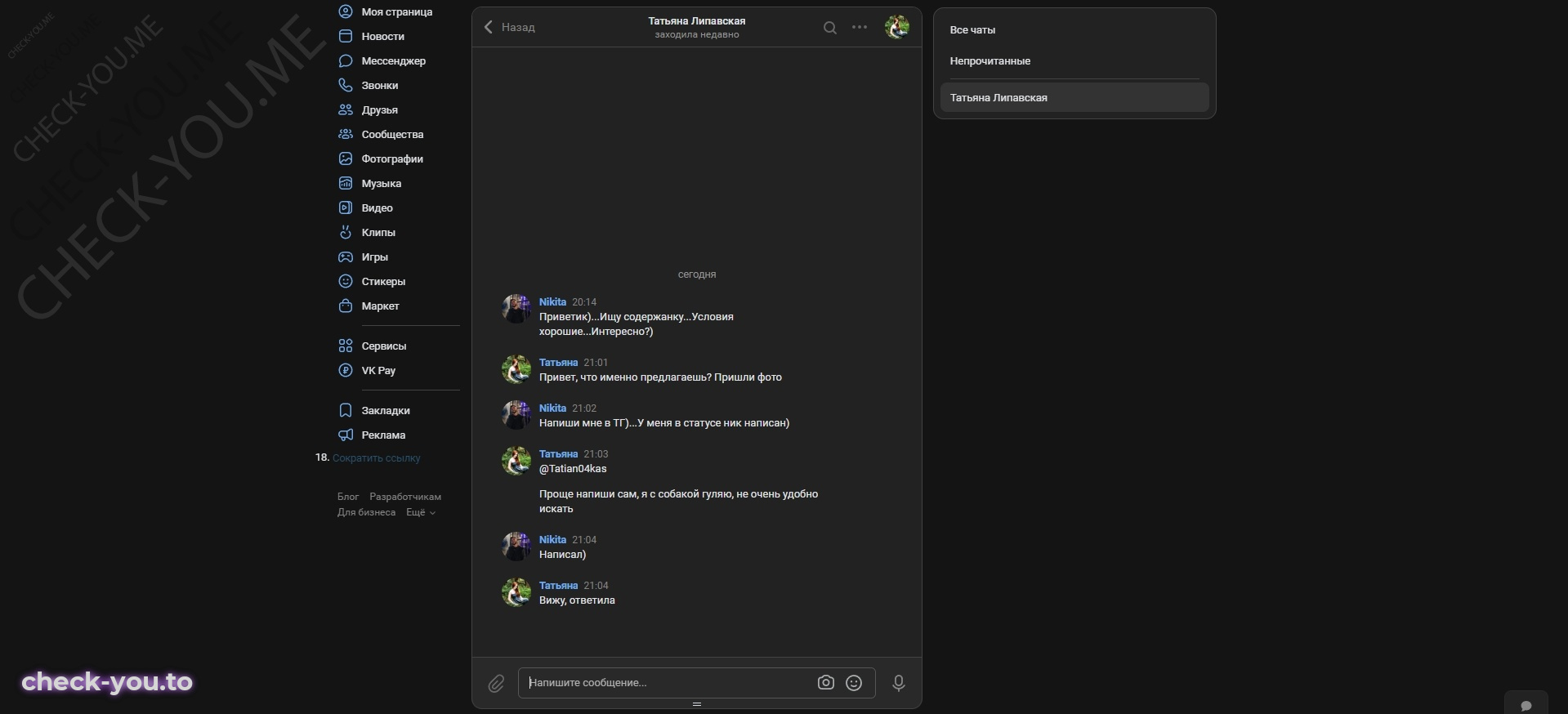Select message text @Tatian04kas

pos(573,469)
